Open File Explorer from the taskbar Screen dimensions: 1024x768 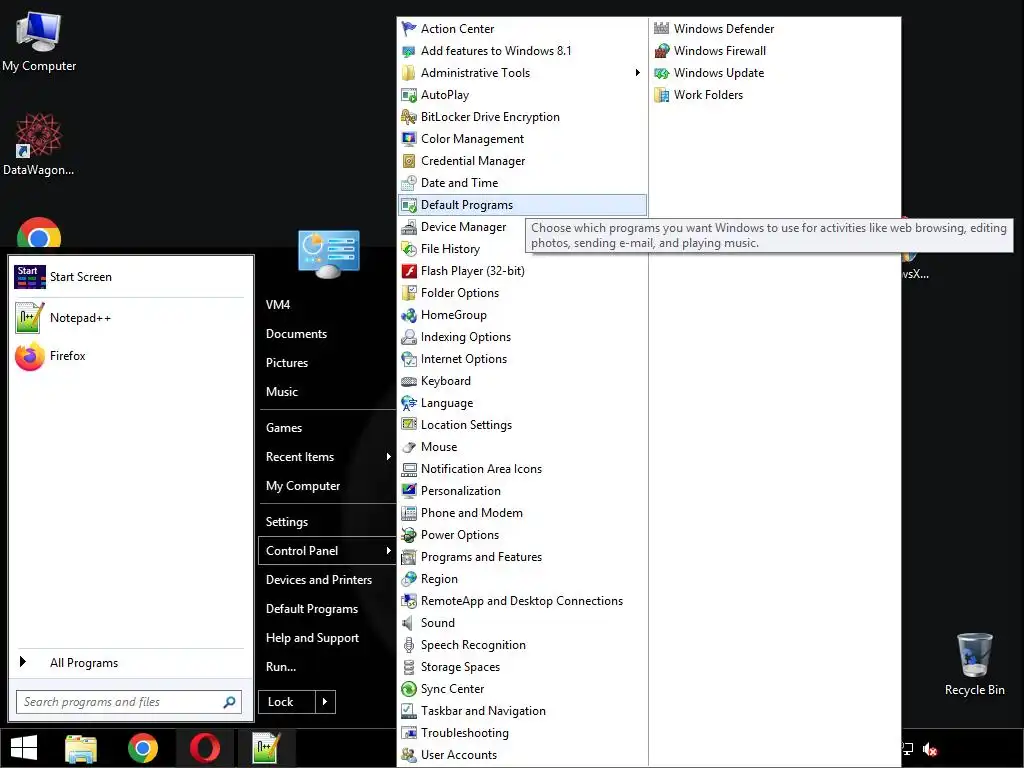[x=81, y=749]
